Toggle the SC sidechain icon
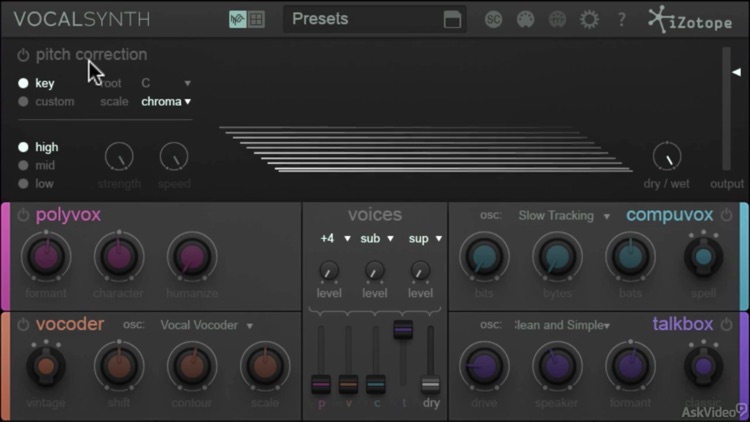 pyautogui.click(x=493, y=19)
